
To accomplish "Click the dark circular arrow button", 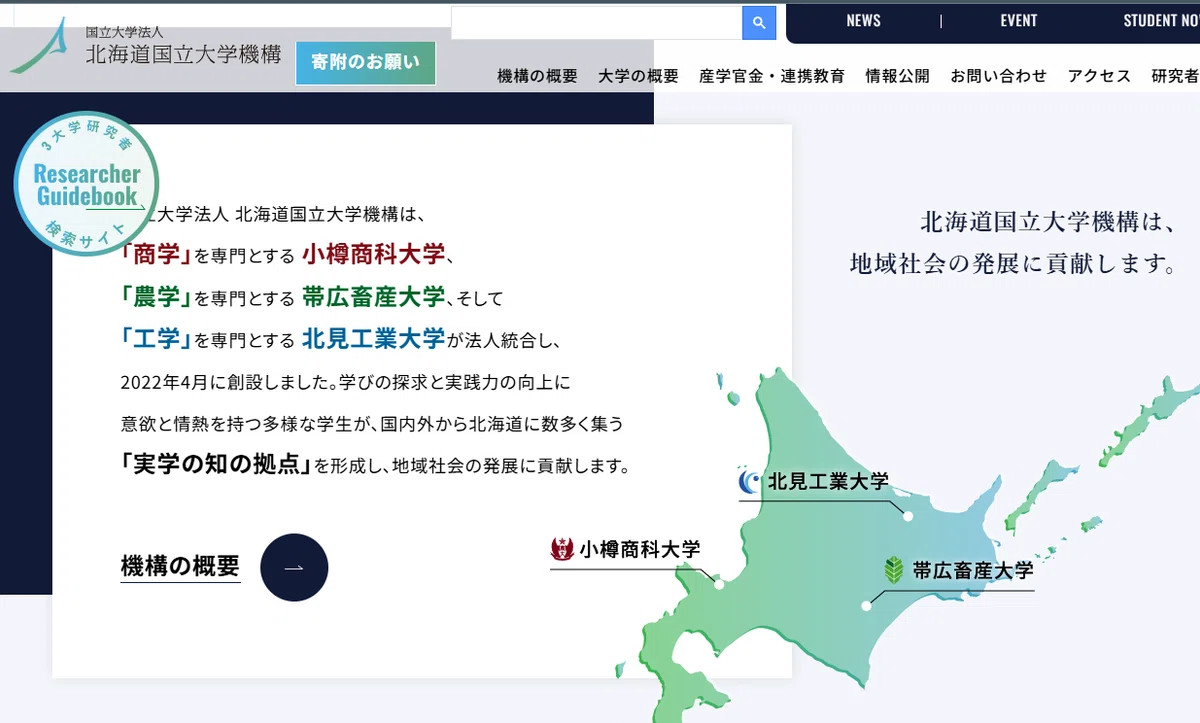I will (x=294, y=568).
